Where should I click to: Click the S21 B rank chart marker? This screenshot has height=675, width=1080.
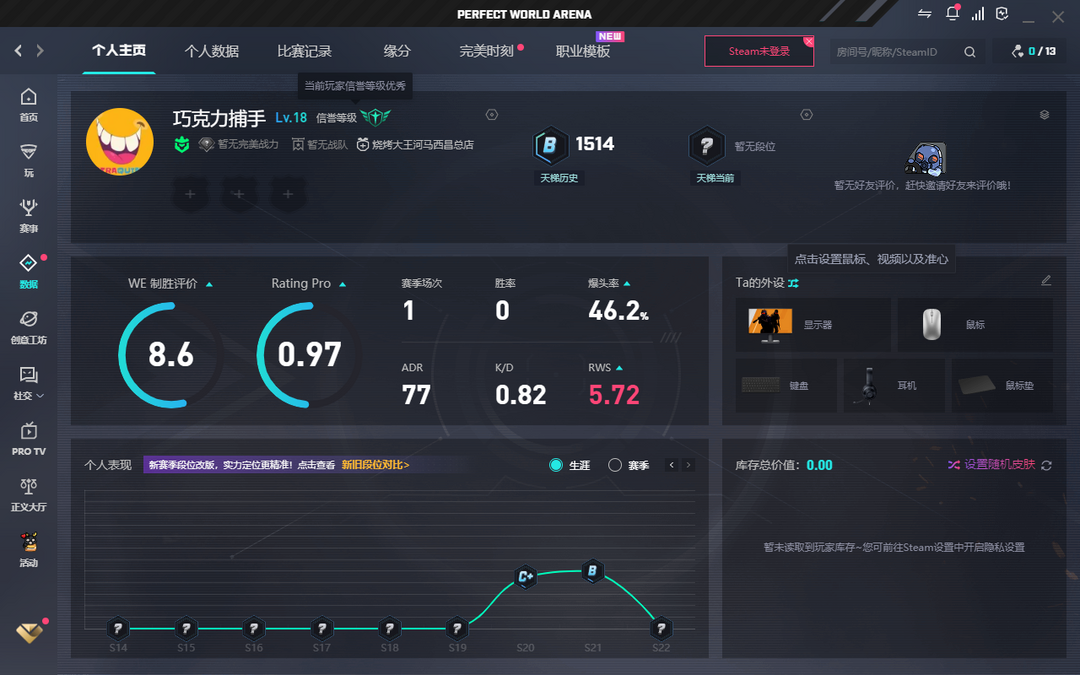pyautogui.click(x=592, y=571)
